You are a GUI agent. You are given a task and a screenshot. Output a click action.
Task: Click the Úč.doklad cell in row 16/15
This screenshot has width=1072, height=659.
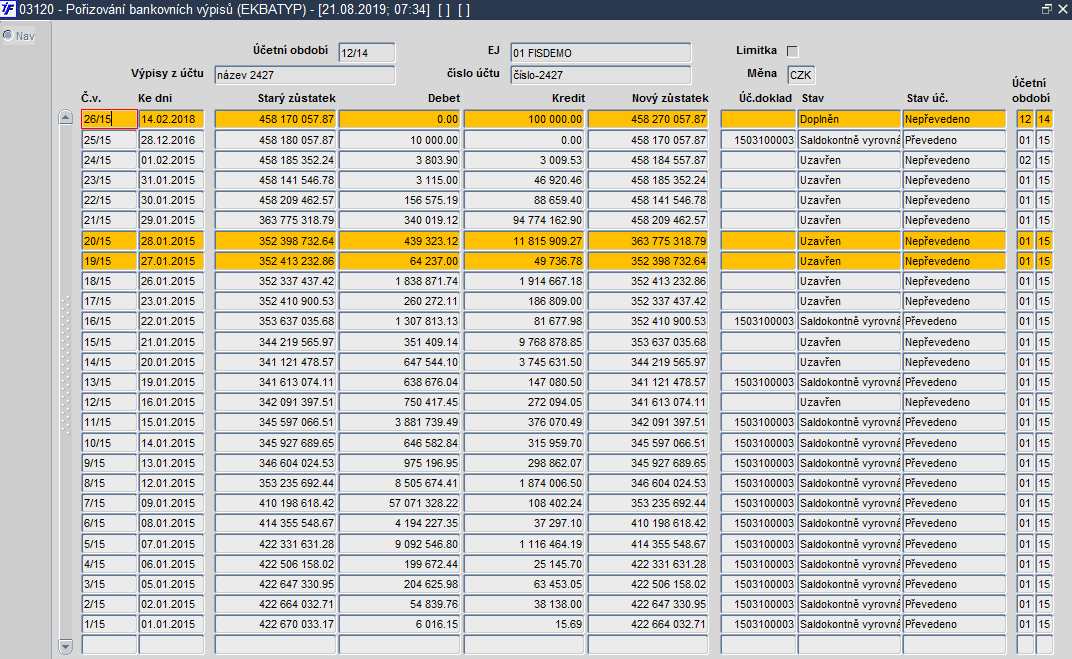[758, 321]
